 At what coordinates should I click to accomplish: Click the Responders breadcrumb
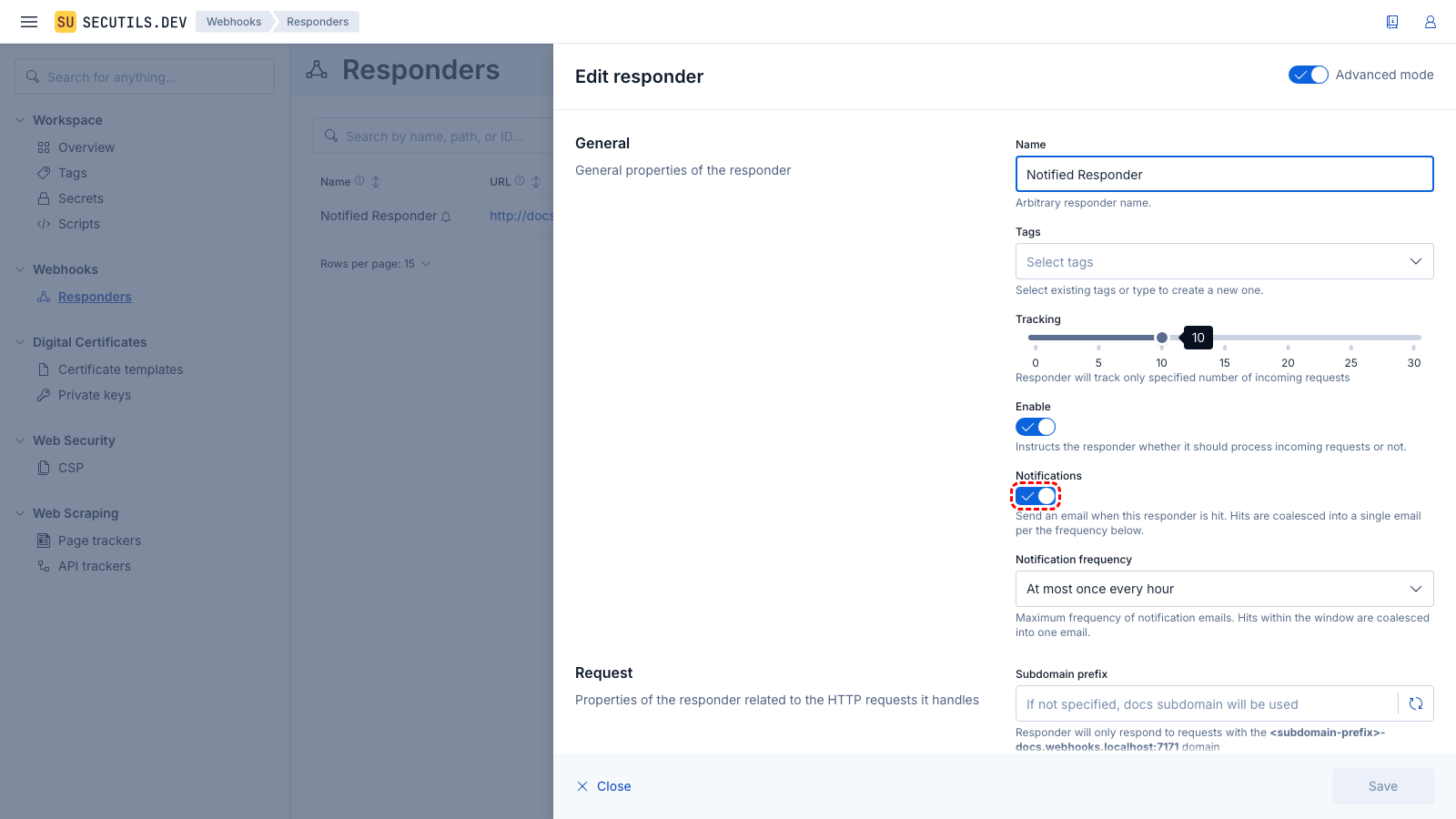tap(318, 22)
